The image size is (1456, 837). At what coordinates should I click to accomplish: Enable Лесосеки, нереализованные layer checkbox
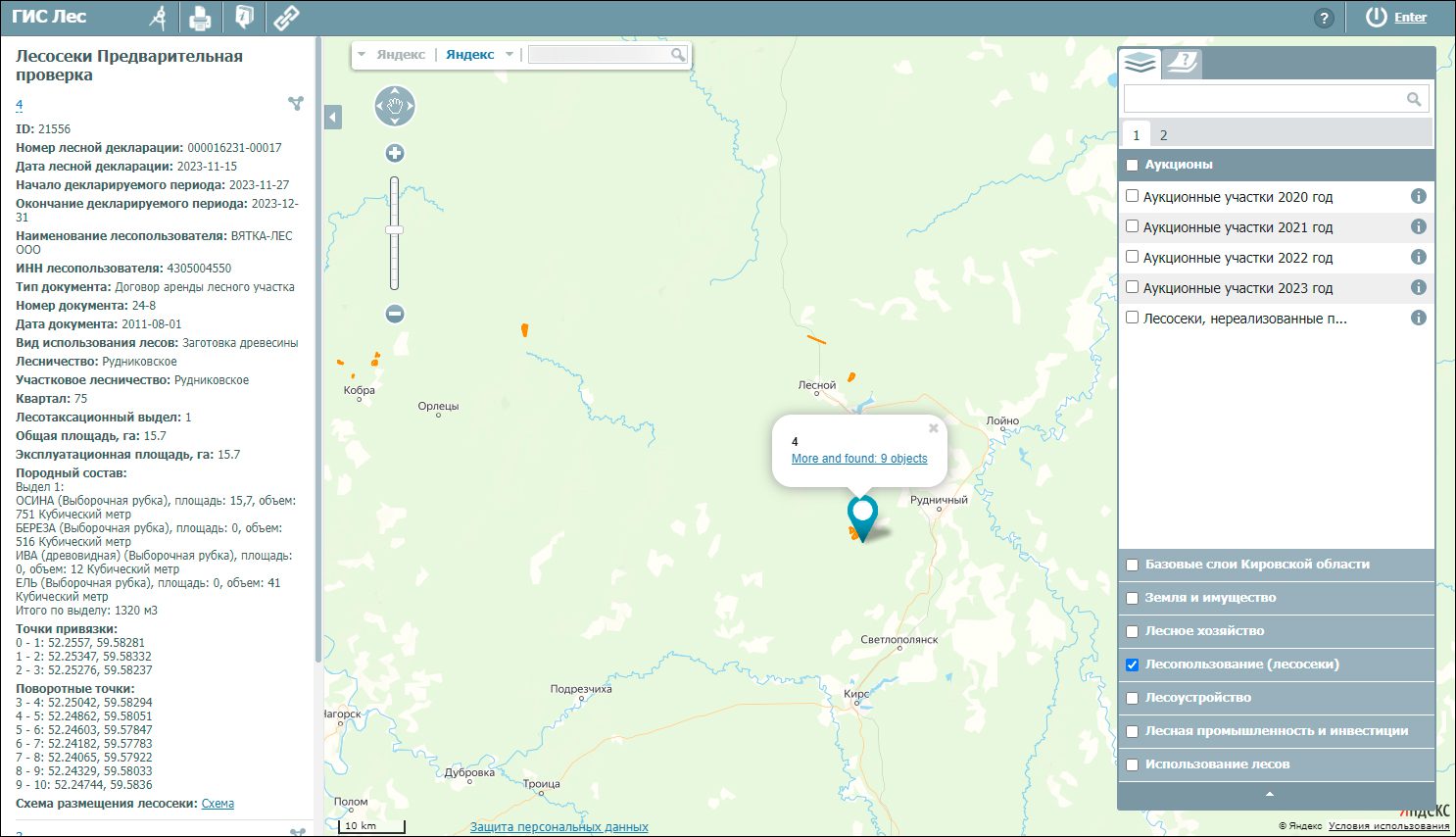click(x=1133, y=318)
